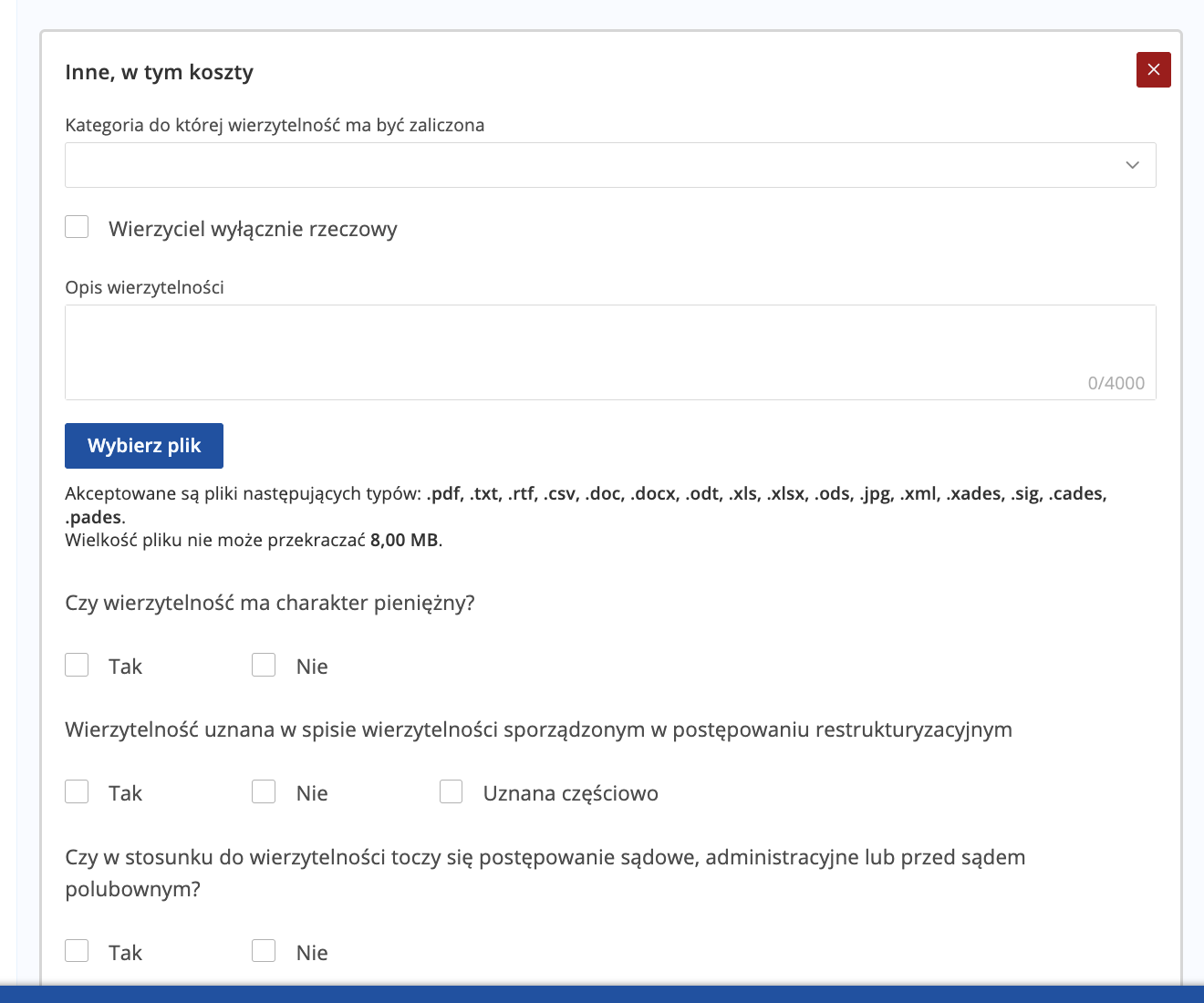Choose "Tak" for wierzytelność uznana w spisie
The image size is (1204, 1003).
coord(77,791)
